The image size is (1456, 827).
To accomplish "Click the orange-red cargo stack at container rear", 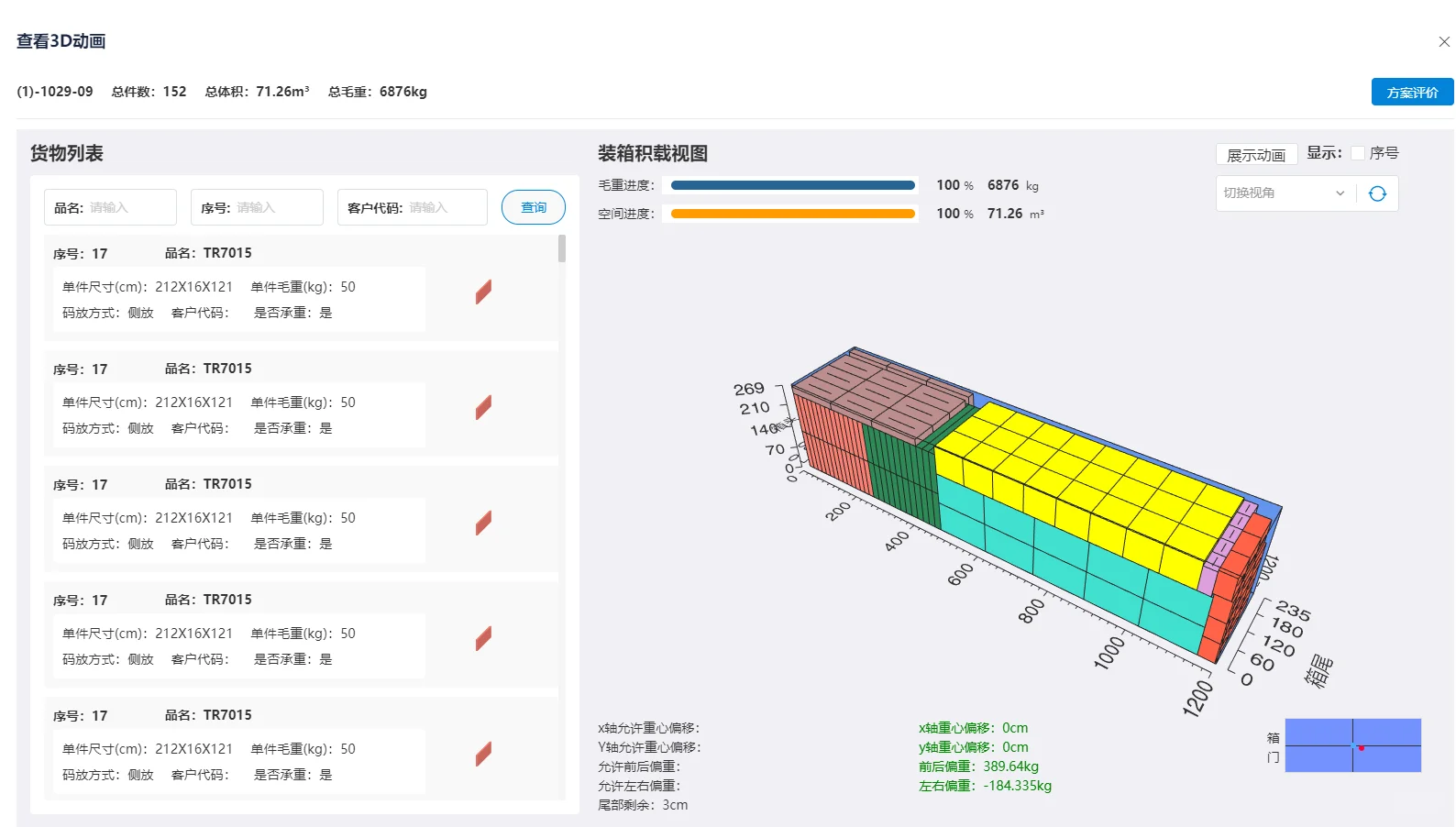I will [x=1236, y=587].
